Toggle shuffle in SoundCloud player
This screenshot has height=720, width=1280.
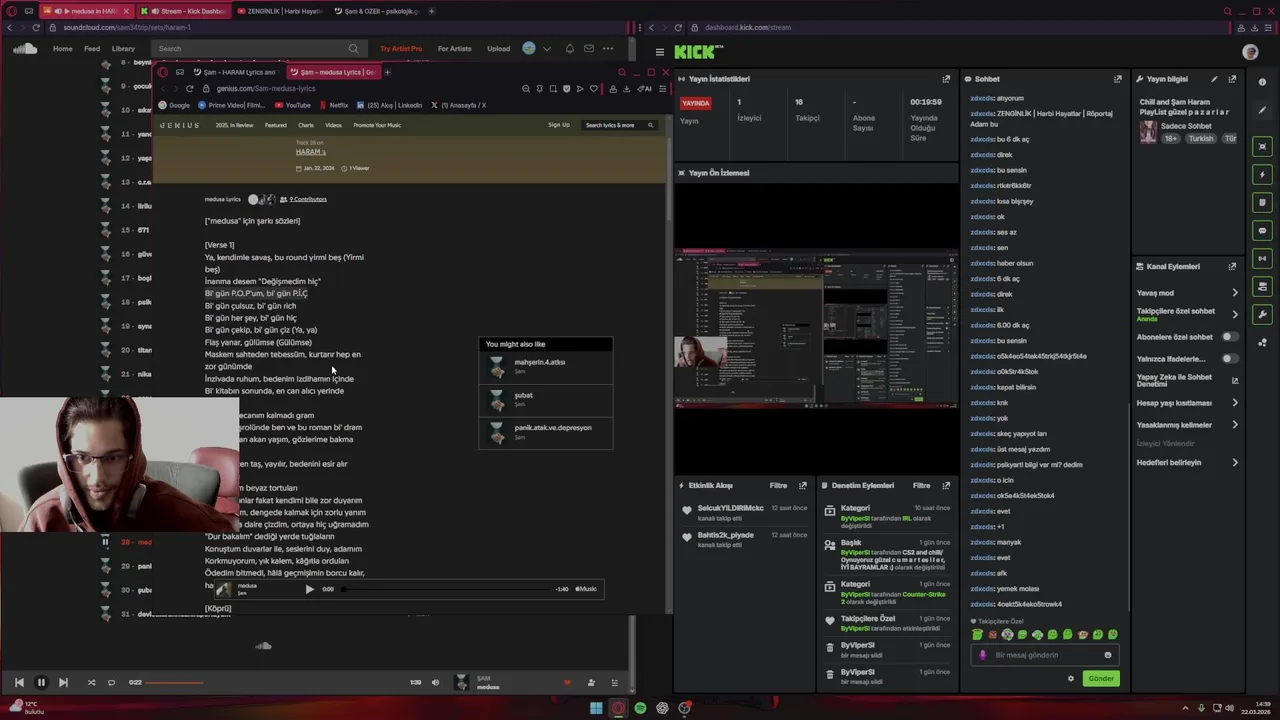point(91,682)
